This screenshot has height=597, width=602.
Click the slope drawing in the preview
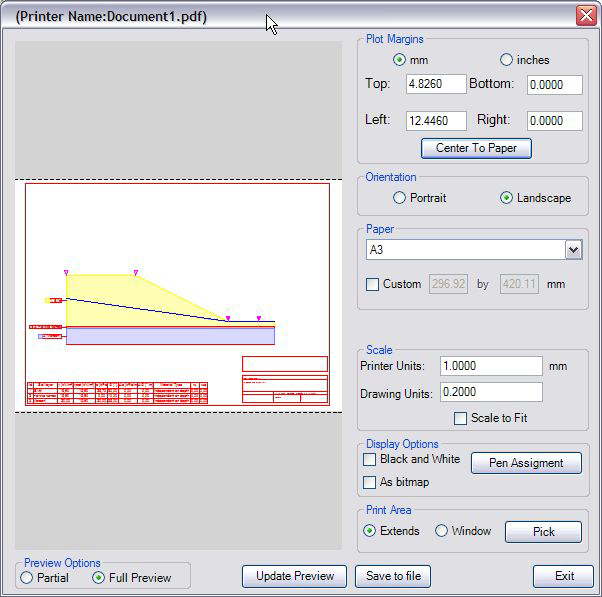tap(170, 308)
